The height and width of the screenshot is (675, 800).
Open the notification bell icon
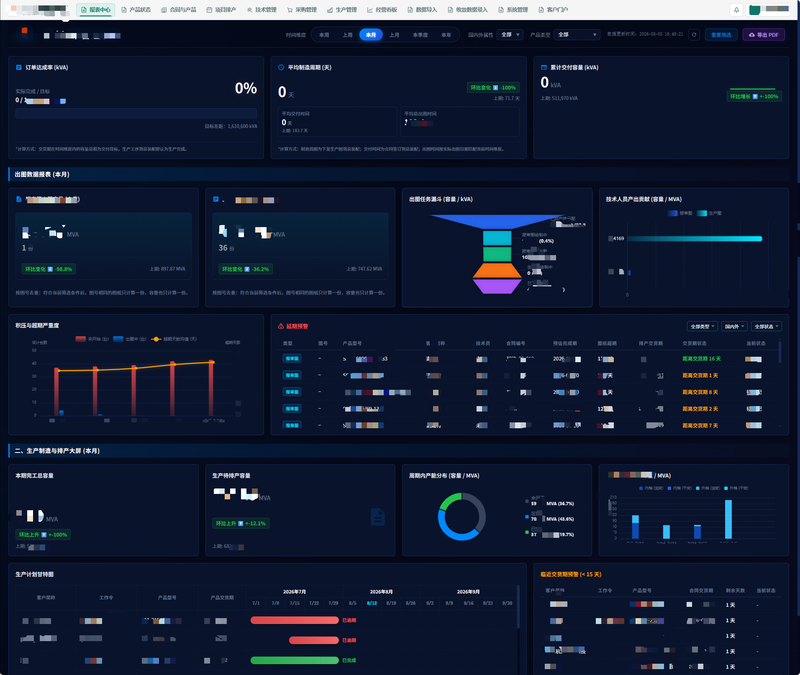coord(736,10)
